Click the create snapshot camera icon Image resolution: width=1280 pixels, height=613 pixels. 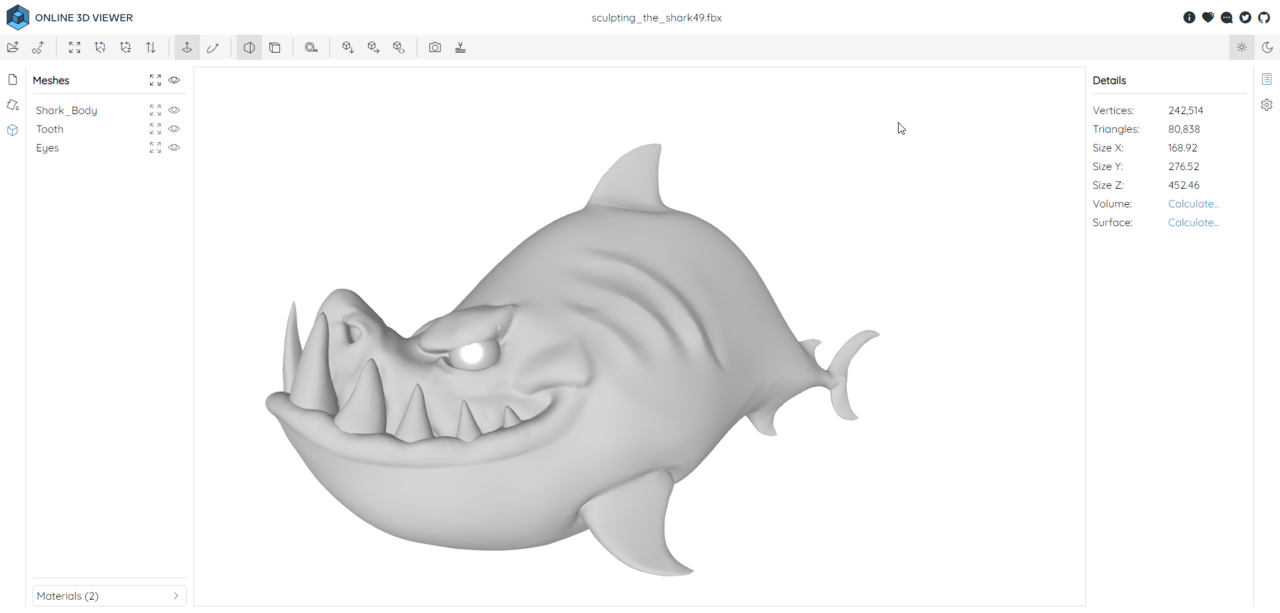pyautogui.click(x=435, y=47)
